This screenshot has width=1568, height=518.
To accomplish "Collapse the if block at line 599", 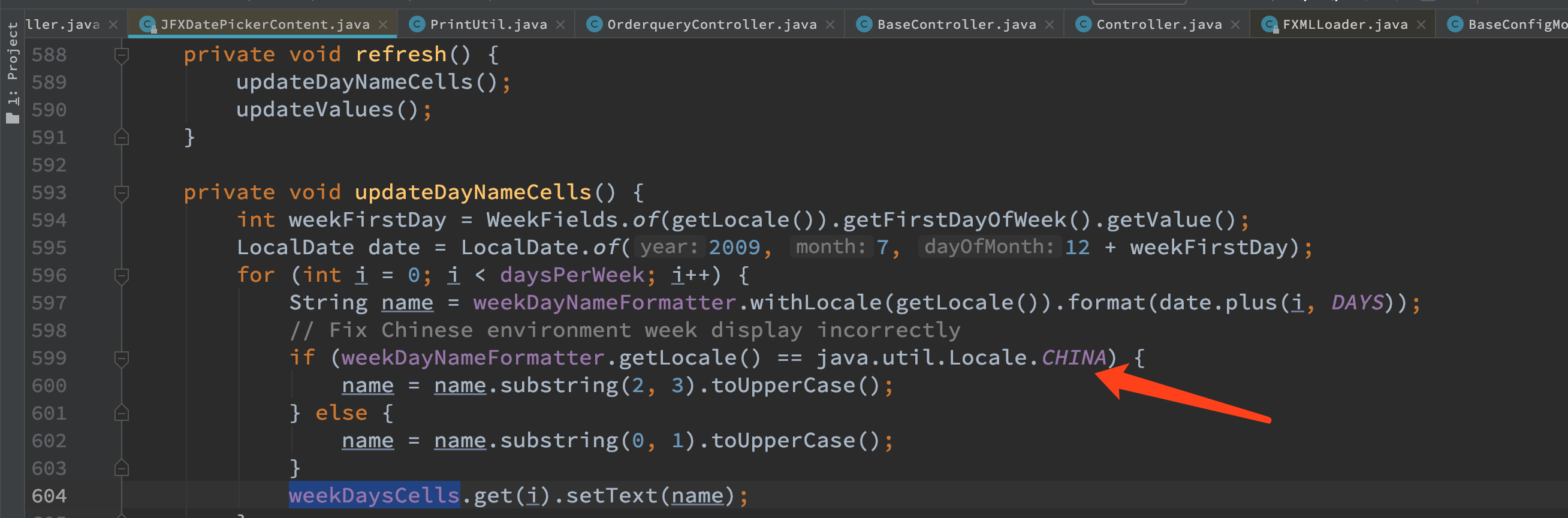I will pos(122,359).
